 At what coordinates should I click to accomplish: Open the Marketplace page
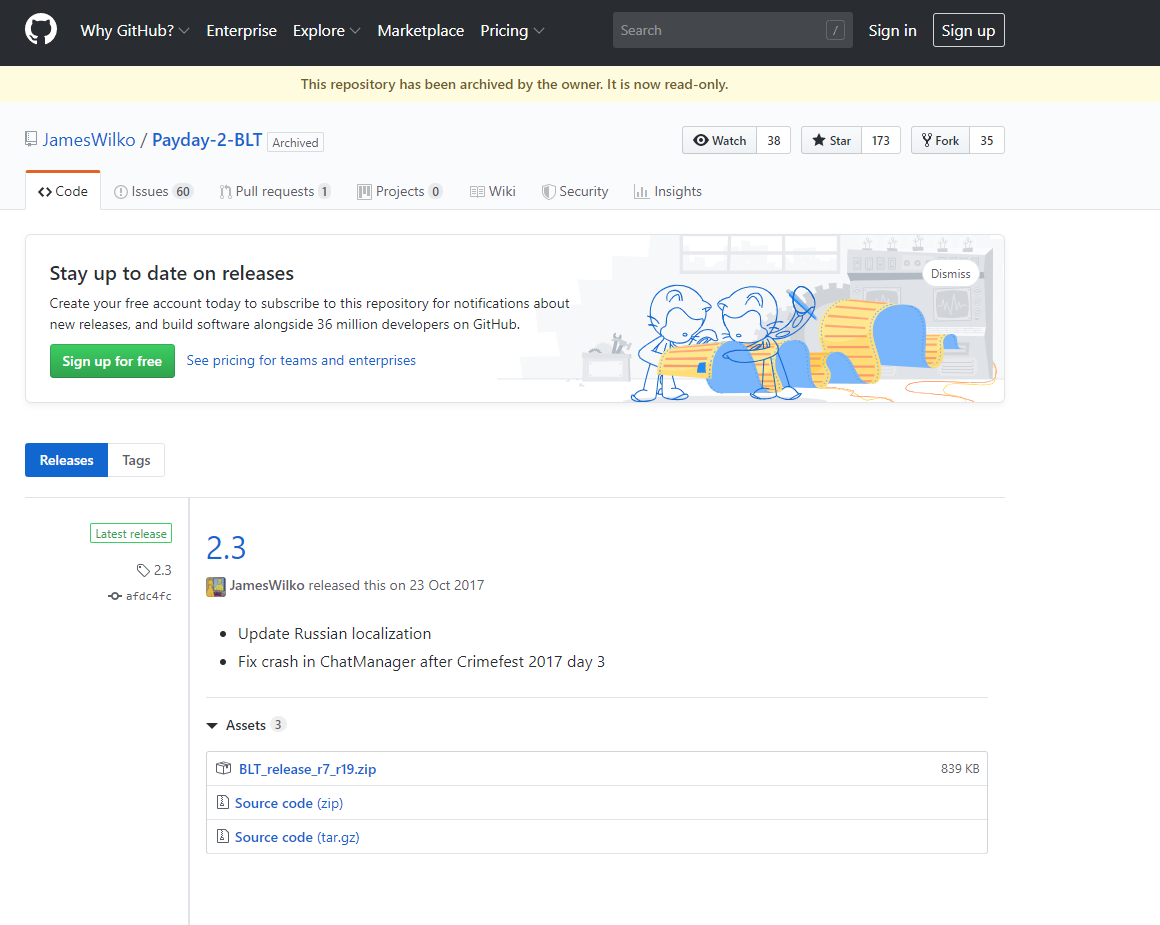tap(421, 30)
